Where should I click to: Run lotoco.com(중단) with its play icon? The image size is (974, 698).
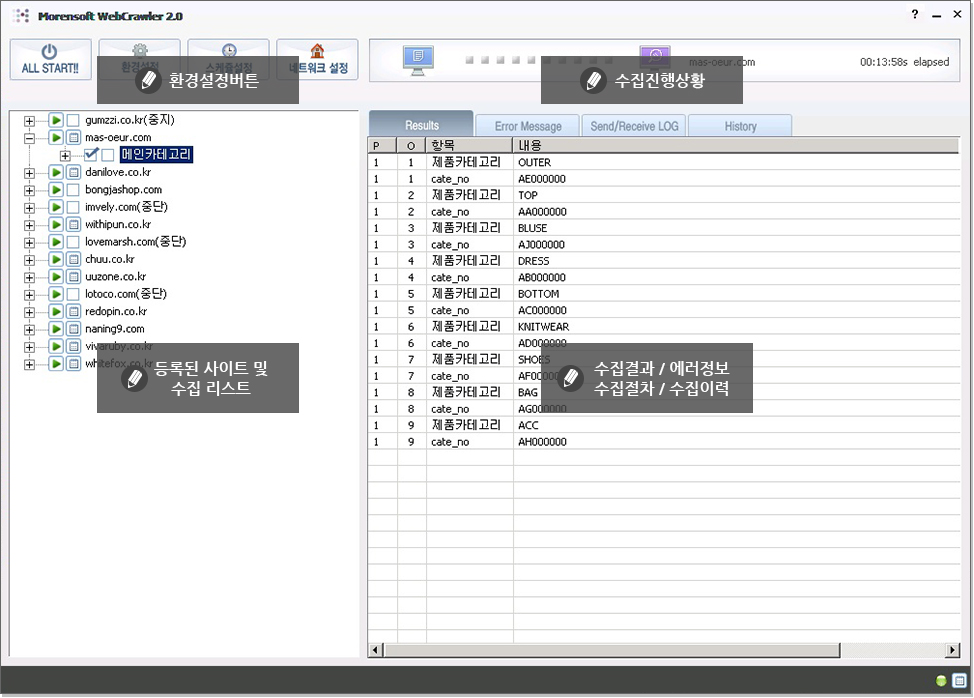tap(56, 294)
